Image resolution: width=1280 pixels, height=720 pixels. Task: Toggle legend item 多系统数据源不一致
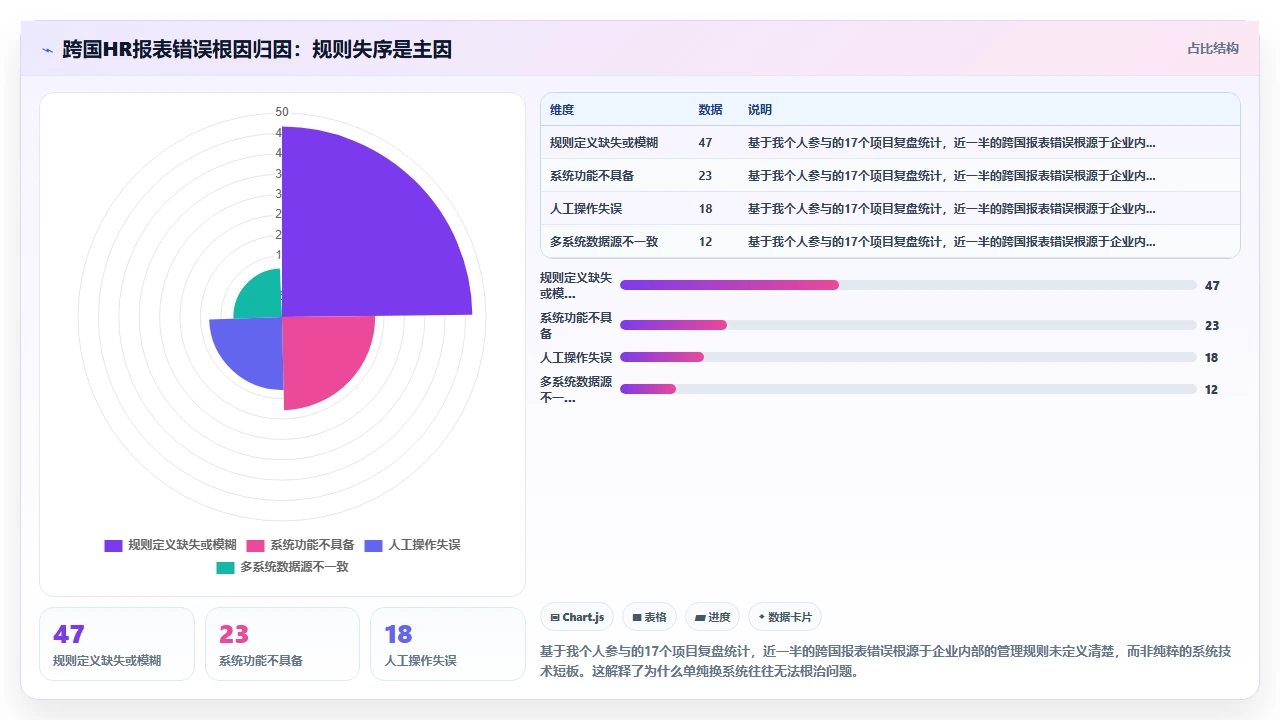tap(282, 567)
